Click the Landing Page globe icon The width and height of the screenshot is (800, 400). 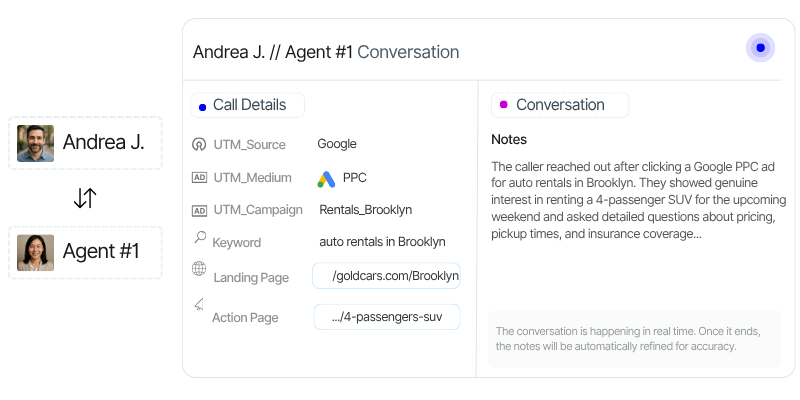click(x=198, y=269)
